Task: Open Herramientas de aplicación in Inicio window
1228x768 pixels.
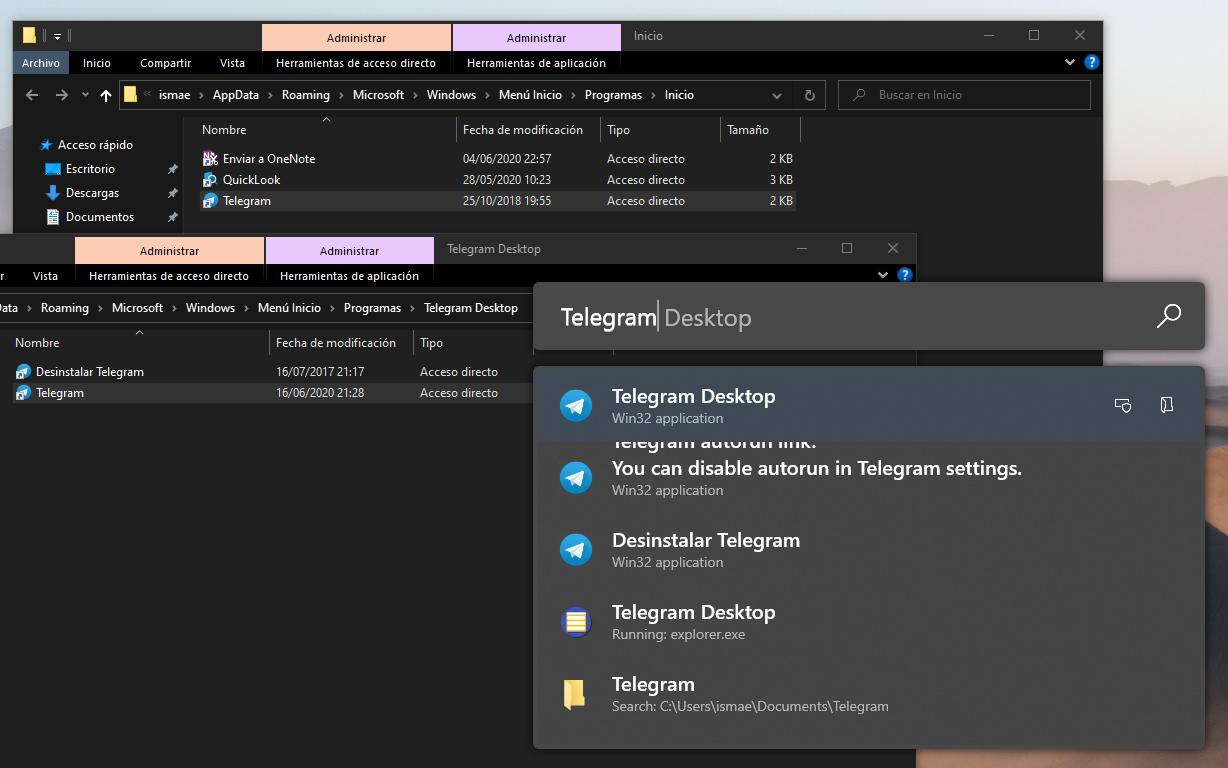Action: pos(536,63)
